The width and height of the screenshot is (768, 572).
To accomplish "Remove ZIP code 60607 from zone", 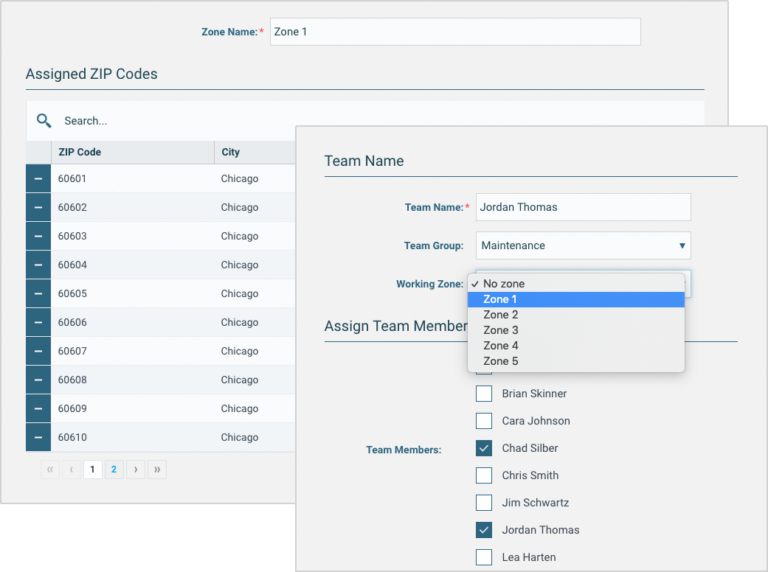I will (x=38, y=351).
